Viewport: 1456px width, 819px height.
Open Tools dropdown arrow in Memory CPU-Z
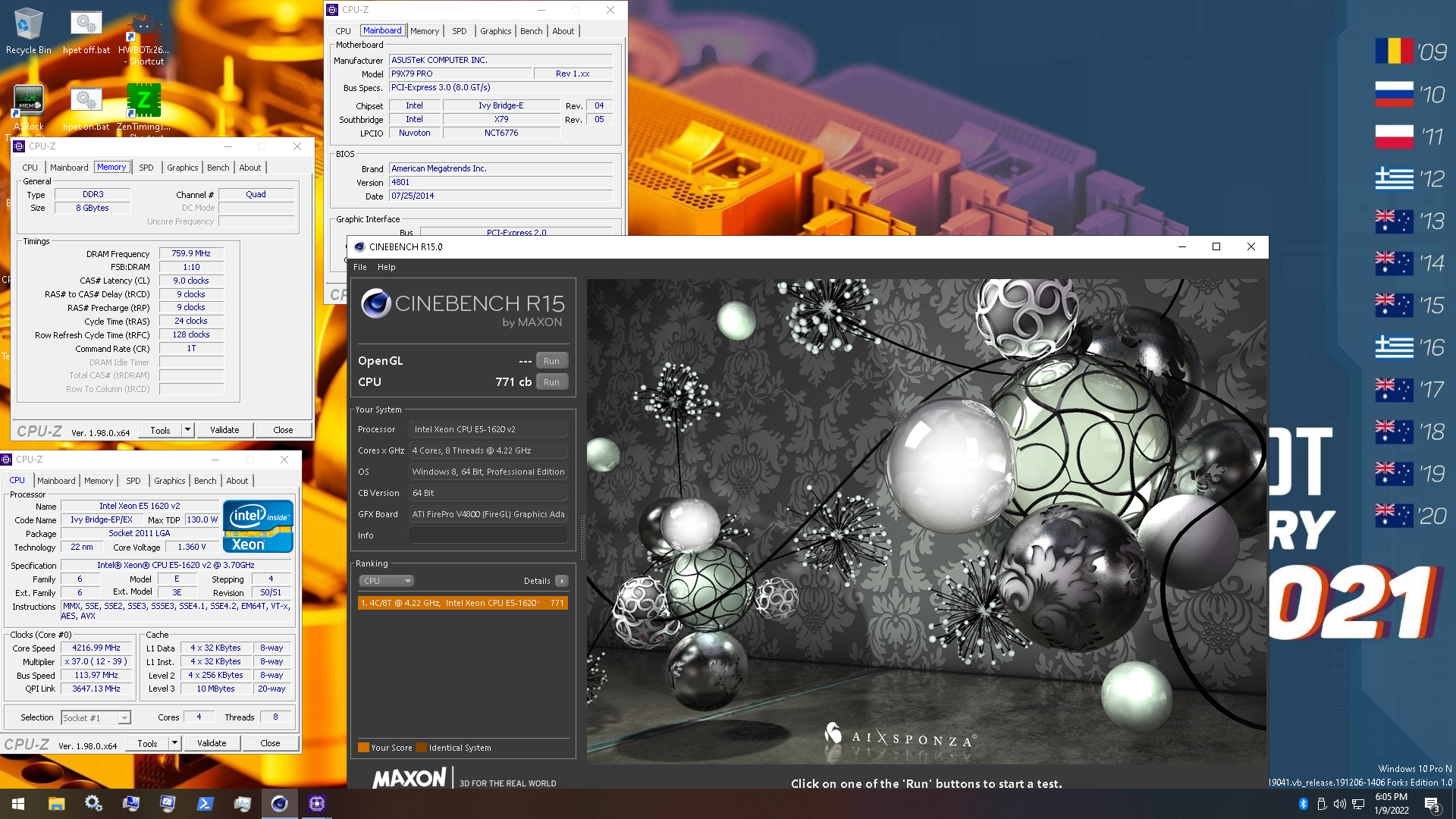pyautogui.click(x=187, y=430)
